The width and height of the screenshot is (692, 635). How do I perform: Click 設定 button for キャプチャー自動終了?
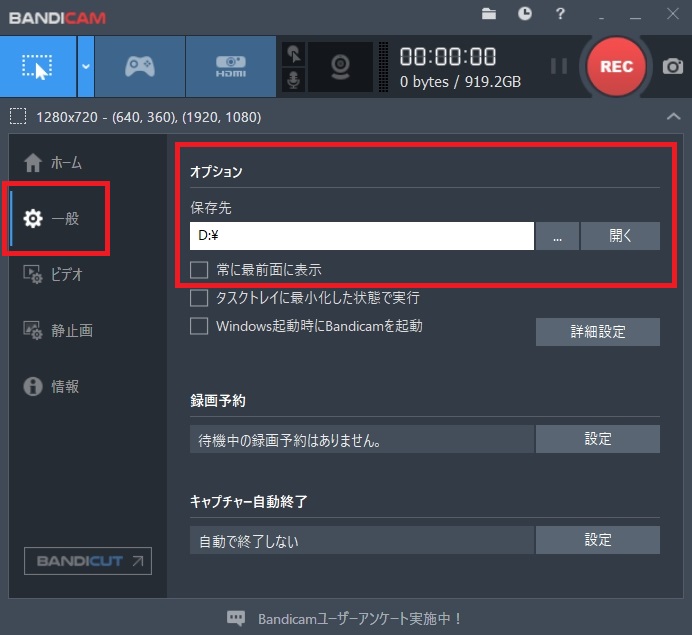(598, 540)
